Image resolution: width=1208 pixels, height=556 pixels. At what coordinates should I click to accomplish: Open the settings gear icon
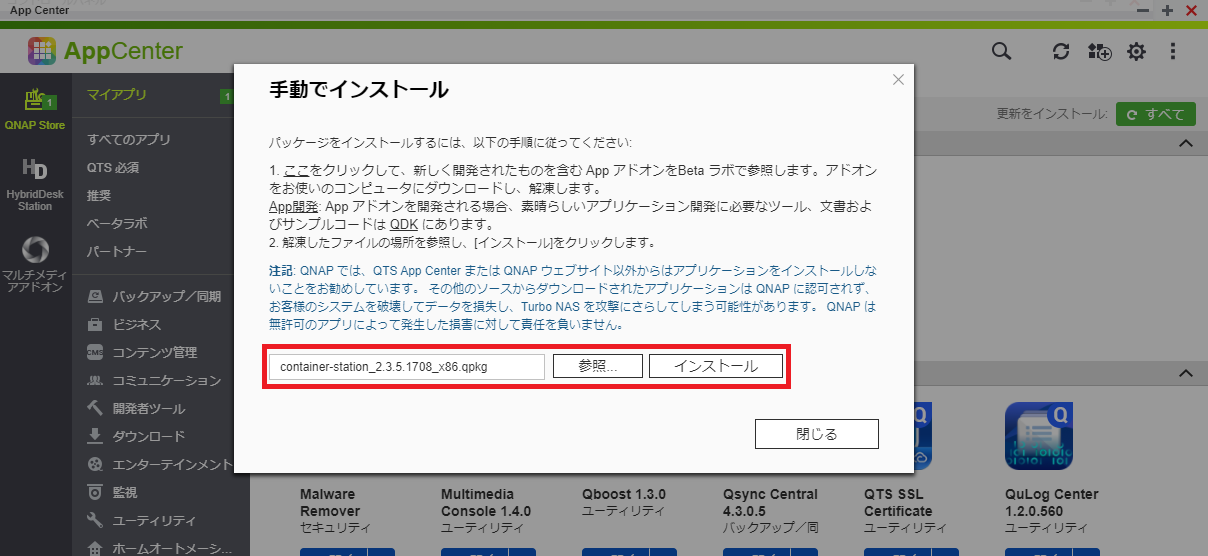pos(1136,51)
